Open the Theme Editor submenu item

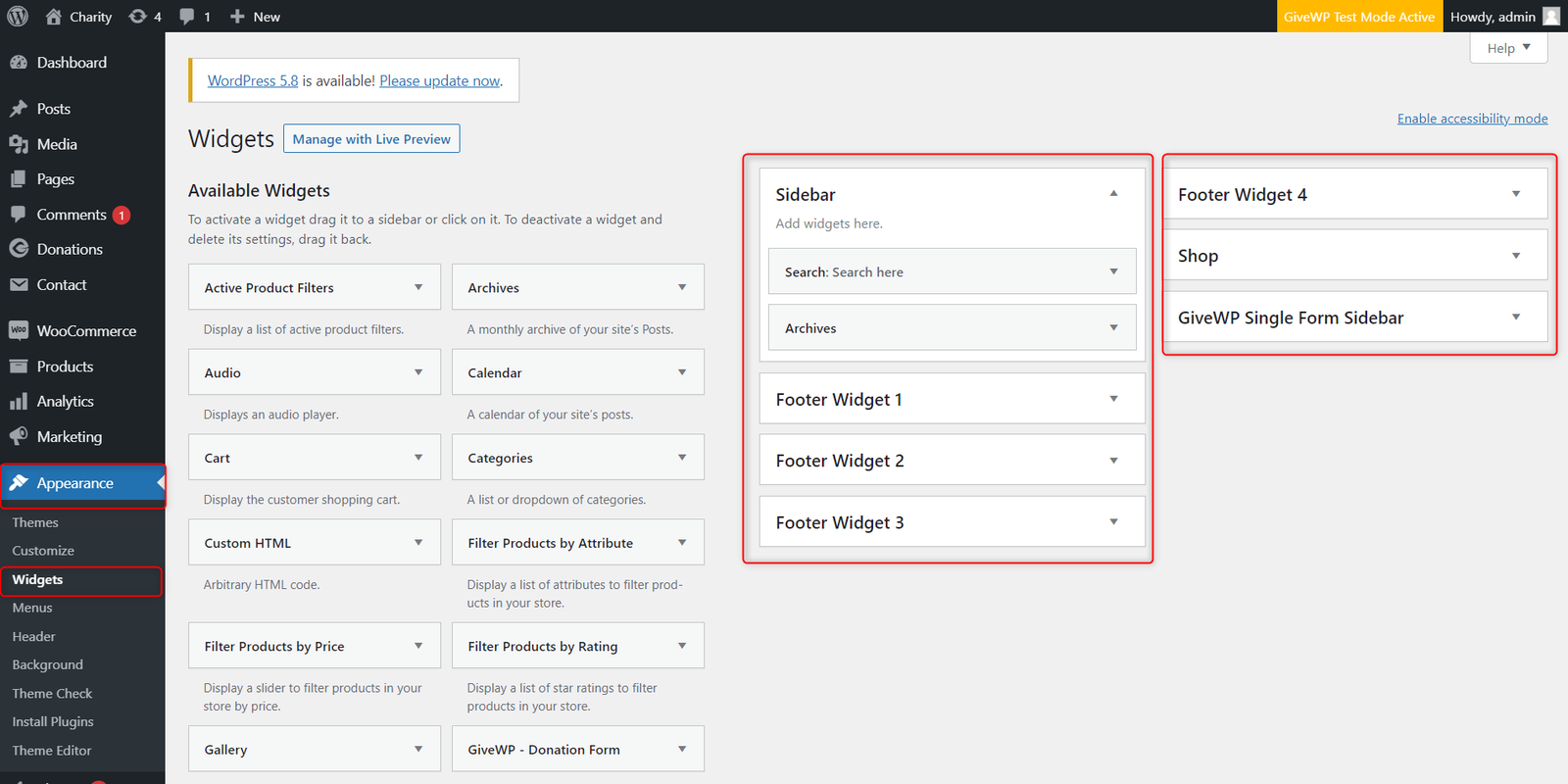(x=52, y=751)
